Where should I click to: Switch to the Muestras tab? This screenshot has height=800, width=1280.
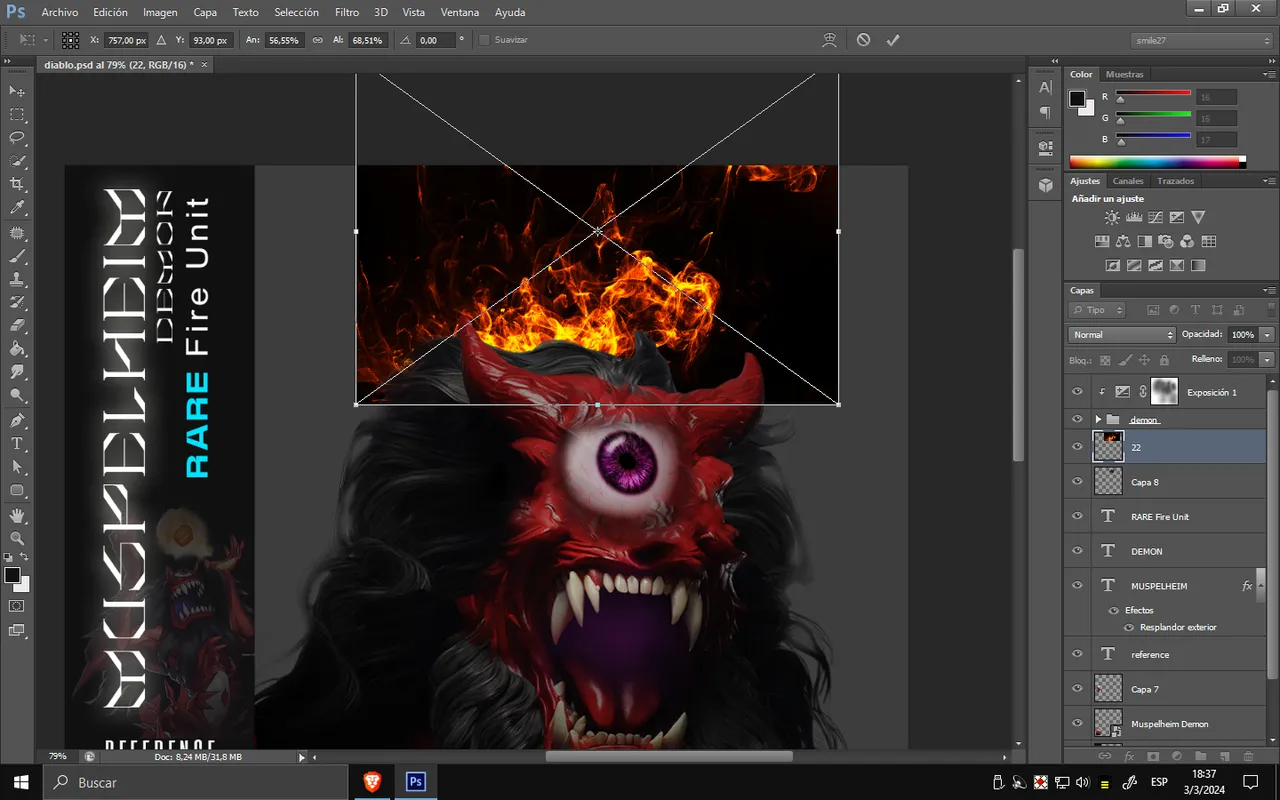coord(1124,74)
